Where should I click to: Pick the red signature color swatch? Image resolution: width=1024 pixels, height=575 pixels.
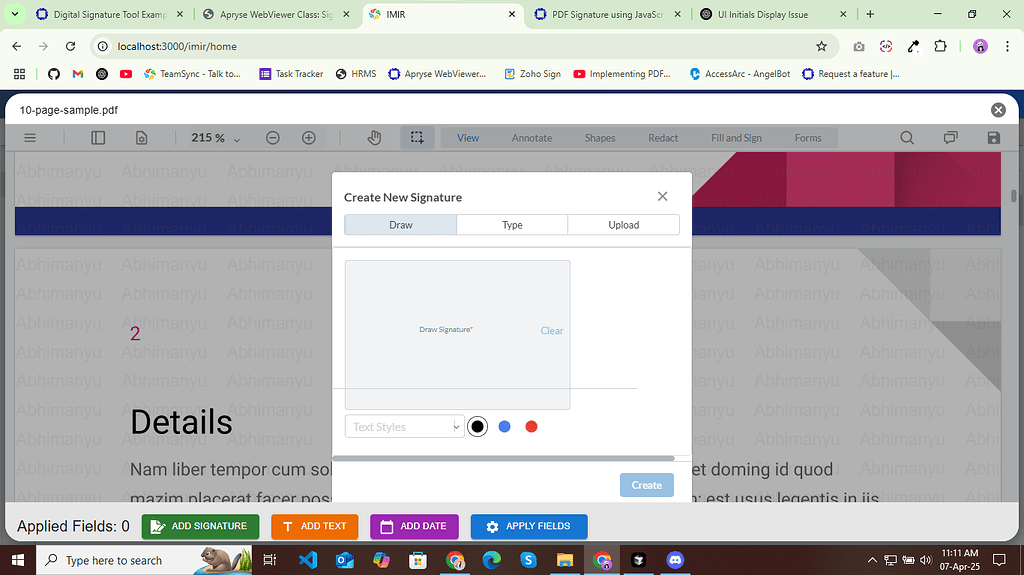(x=532, y=427)
